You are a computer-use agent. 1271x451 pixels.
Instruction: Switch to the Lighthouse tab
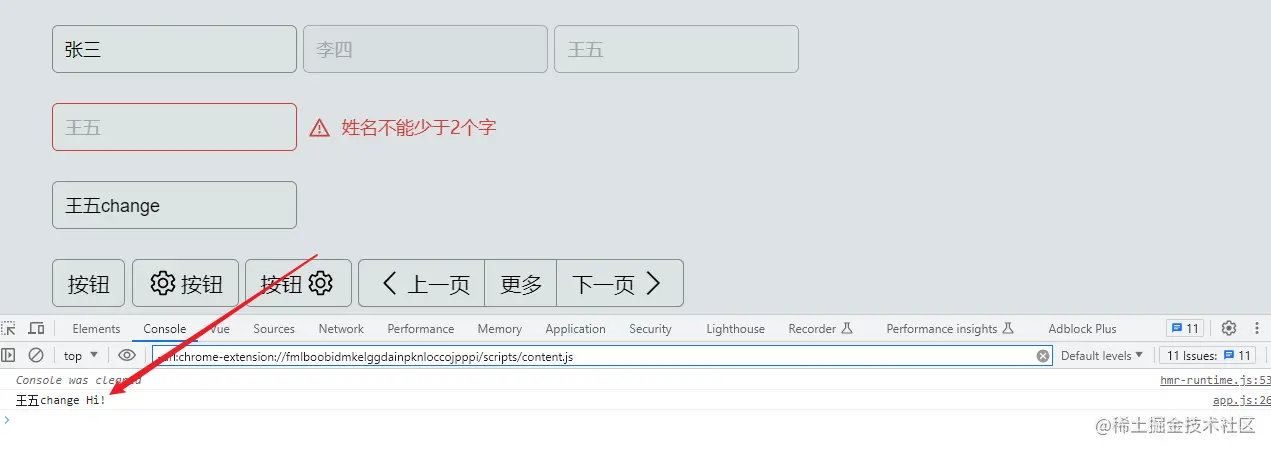(735, 328)
